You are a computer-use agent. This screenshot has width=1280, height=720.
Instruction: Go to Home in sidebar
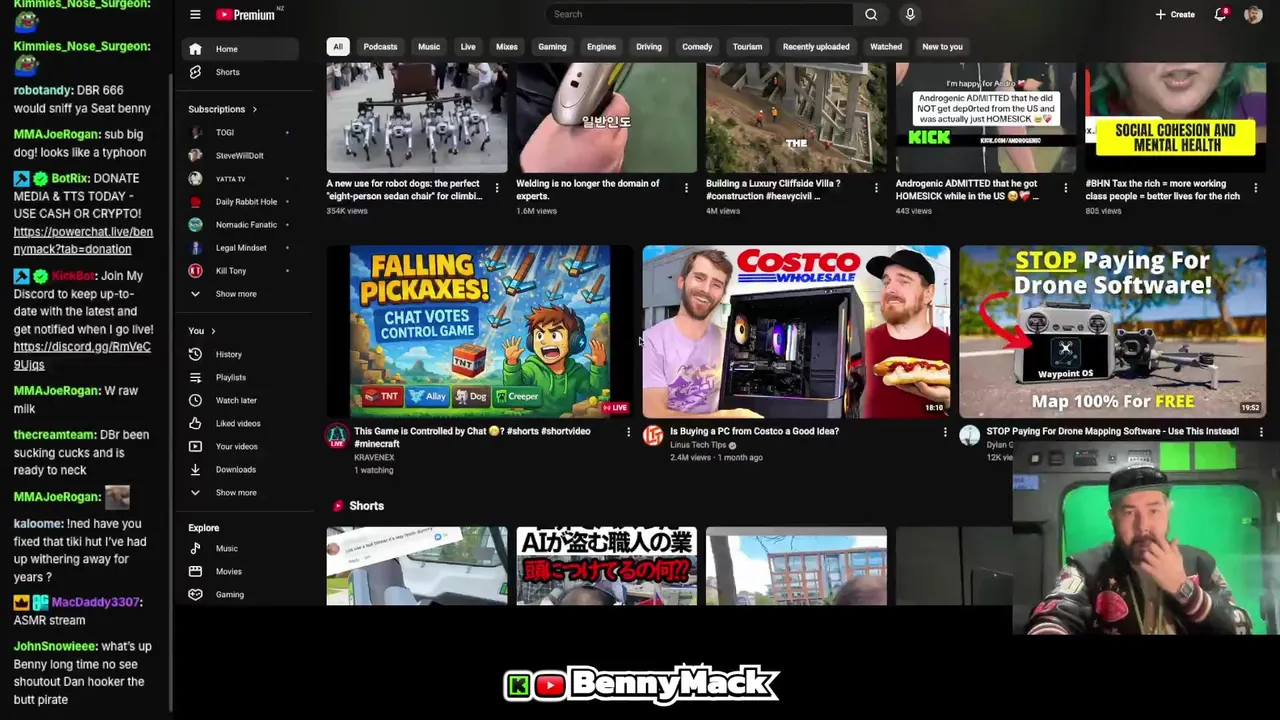pos(240,49)
